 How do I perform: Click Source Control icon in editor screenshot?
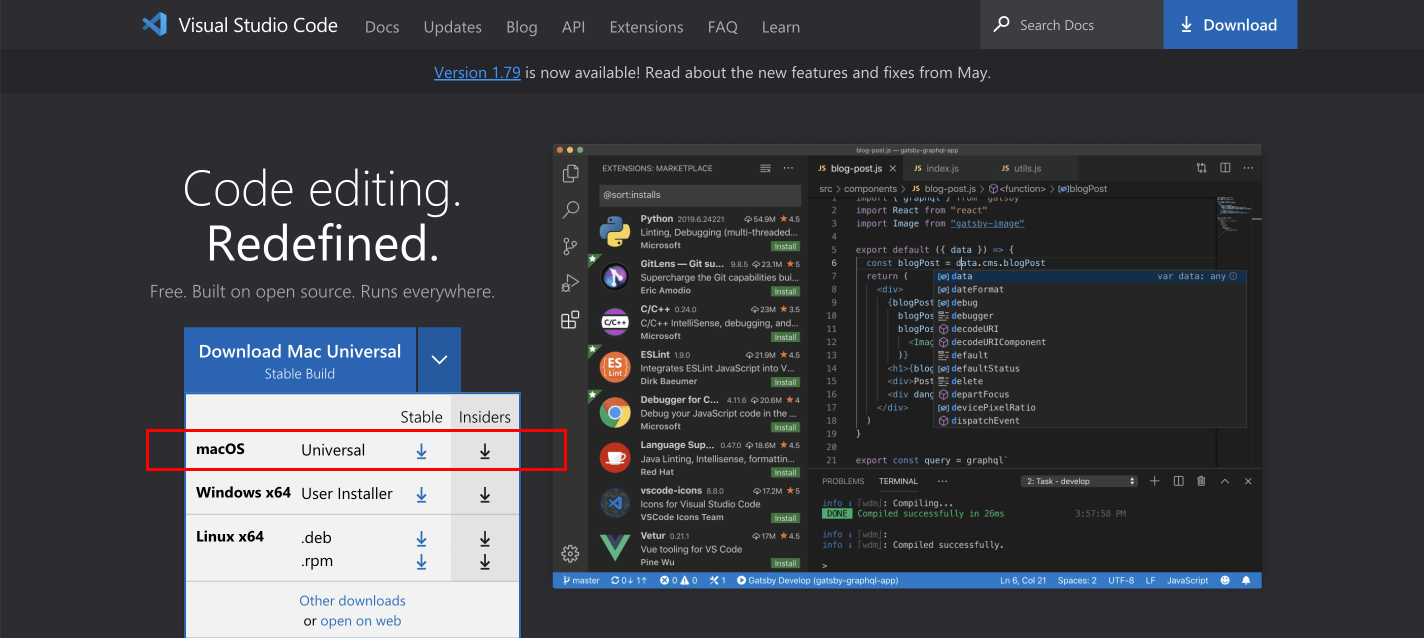pyautogui.click(x=570, y=246)
